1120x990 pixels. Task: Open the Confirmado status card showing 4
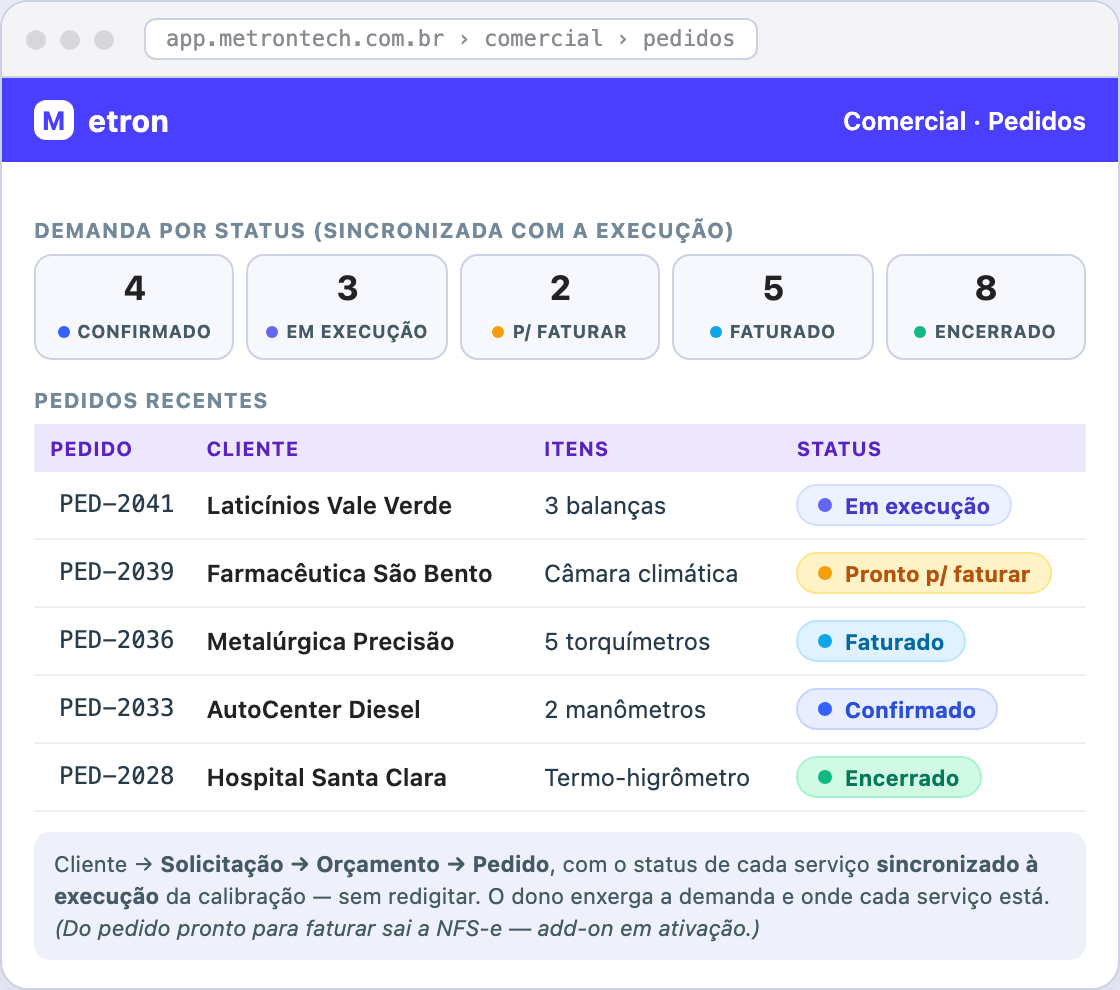[134, 307]
